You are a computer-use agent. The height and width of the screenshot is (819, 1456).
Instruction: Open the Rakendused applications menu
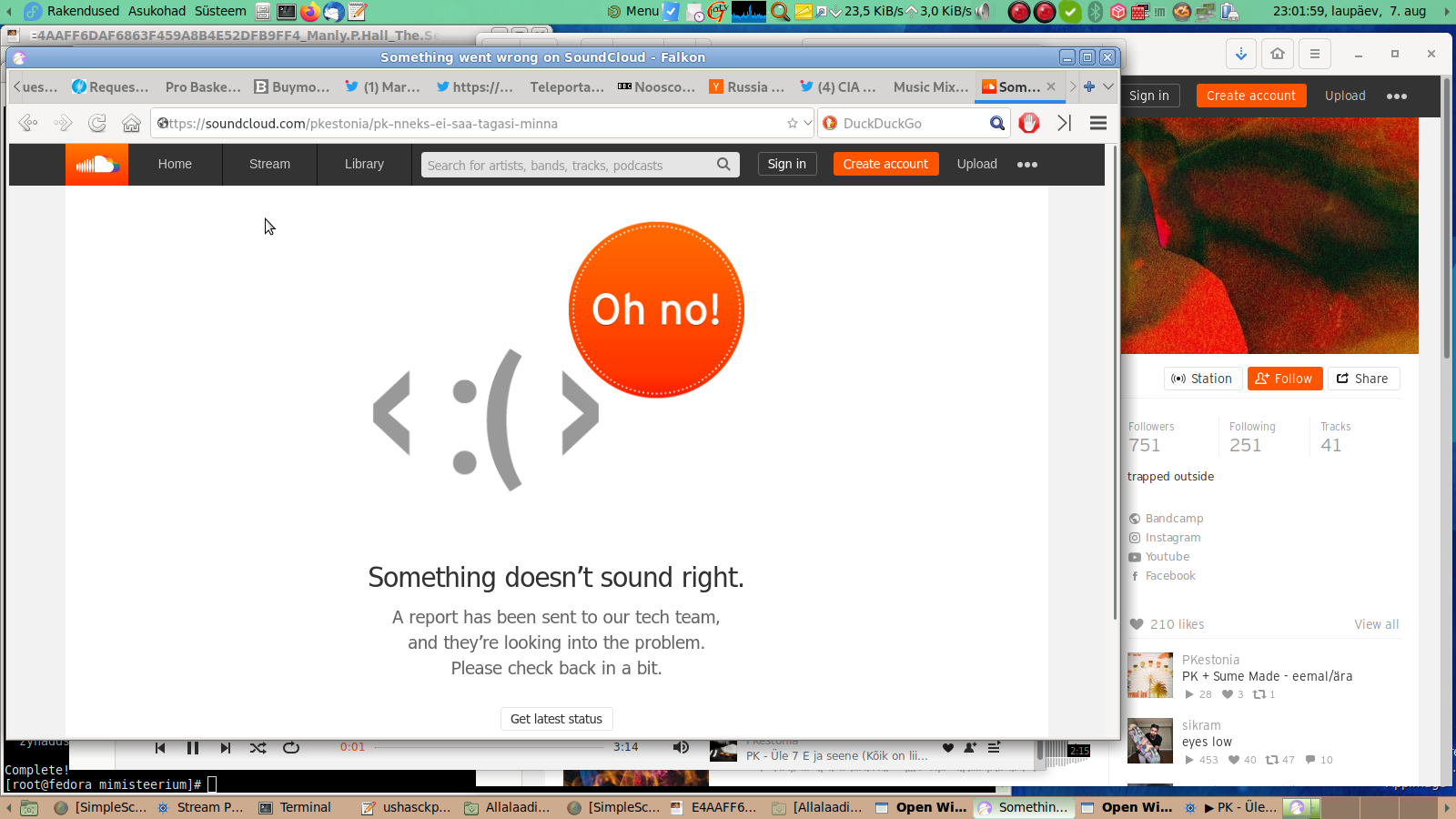coord(83,11)
